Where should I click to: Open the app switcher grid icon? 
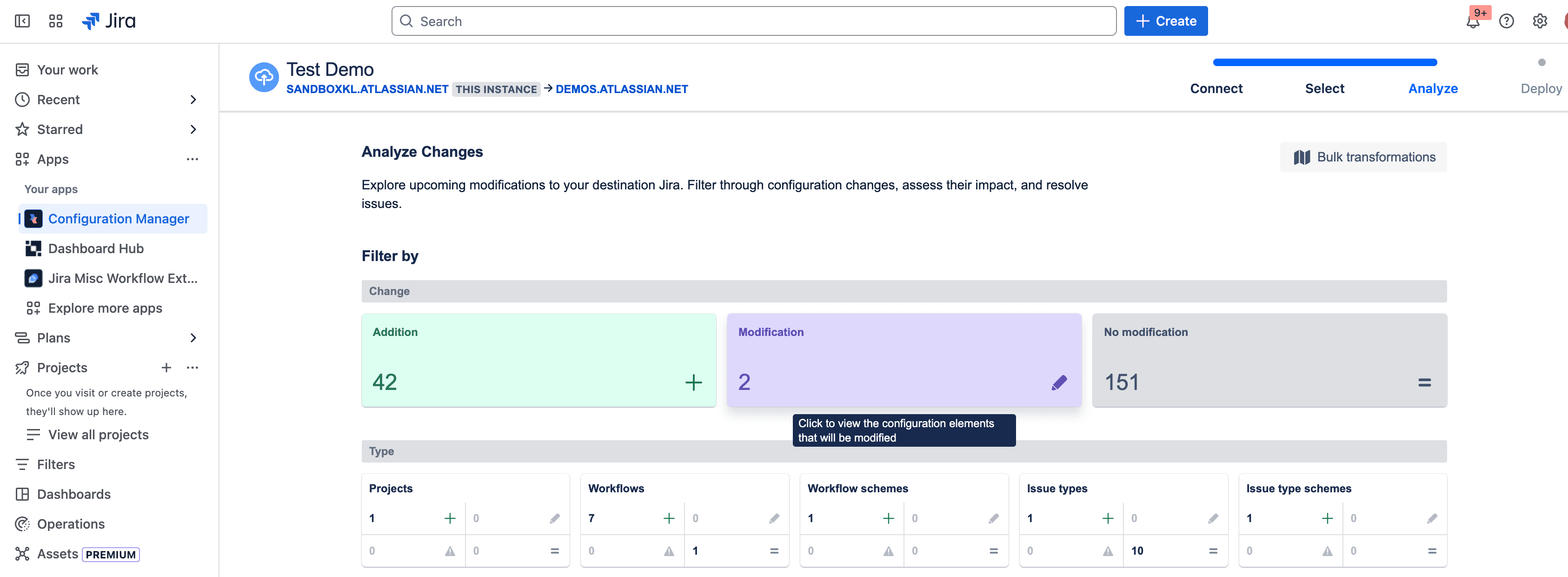point(55,21)
